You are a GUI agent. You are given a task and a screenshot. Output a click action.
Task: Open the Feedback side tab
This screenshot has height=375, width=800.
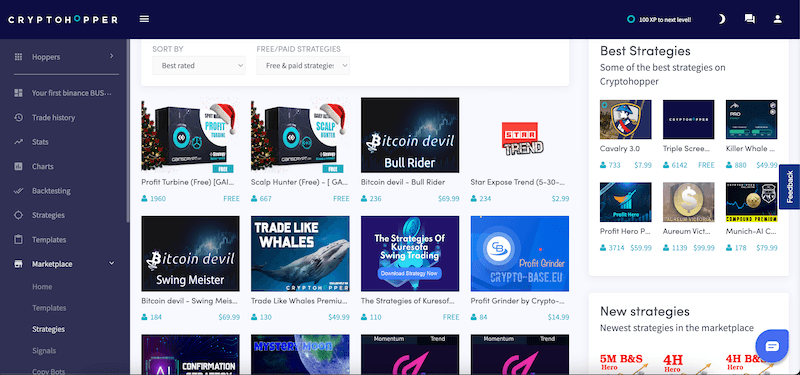790,187
